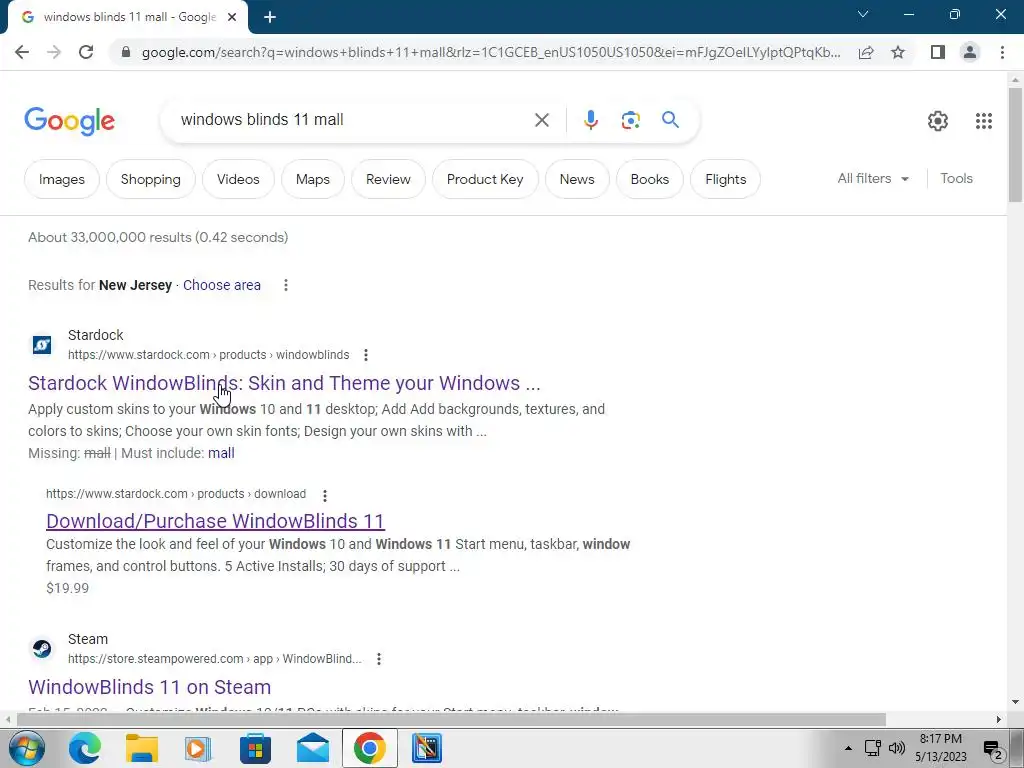
Task: Click the horizontal page scrollbar
Action: (451, 720)
